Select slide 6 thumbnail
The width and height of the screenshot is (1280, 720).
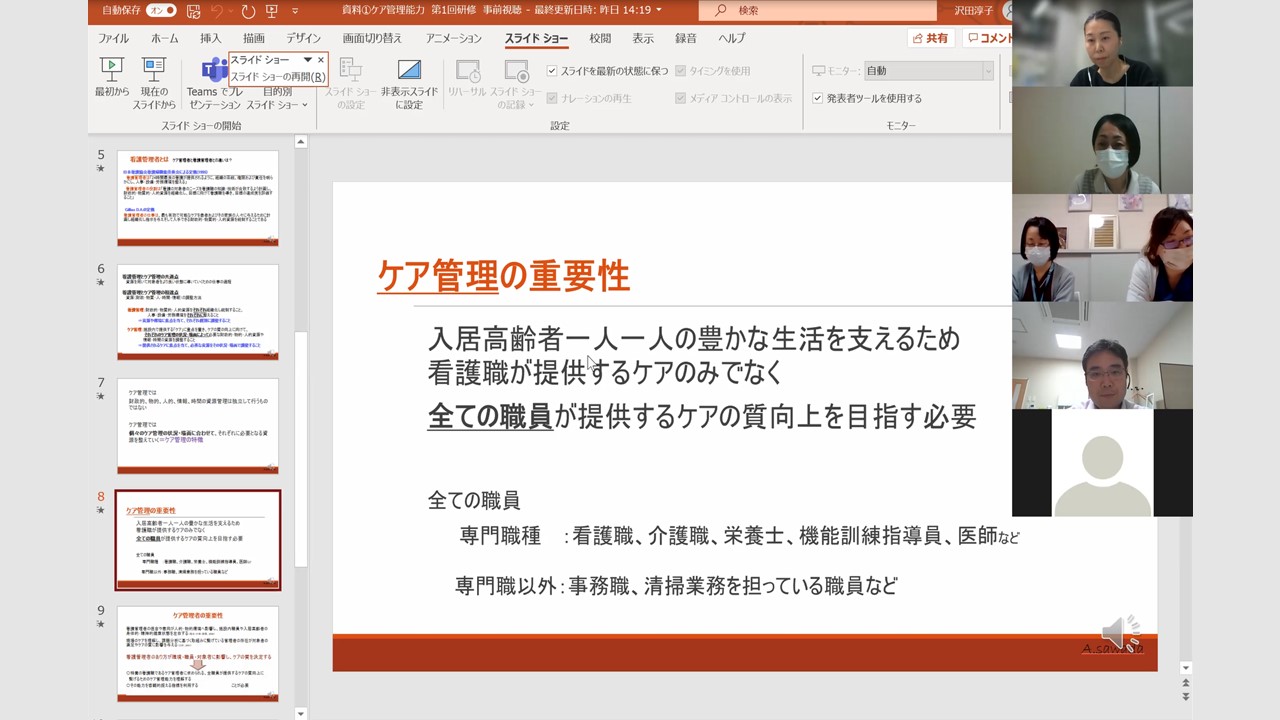pos(198,312)
